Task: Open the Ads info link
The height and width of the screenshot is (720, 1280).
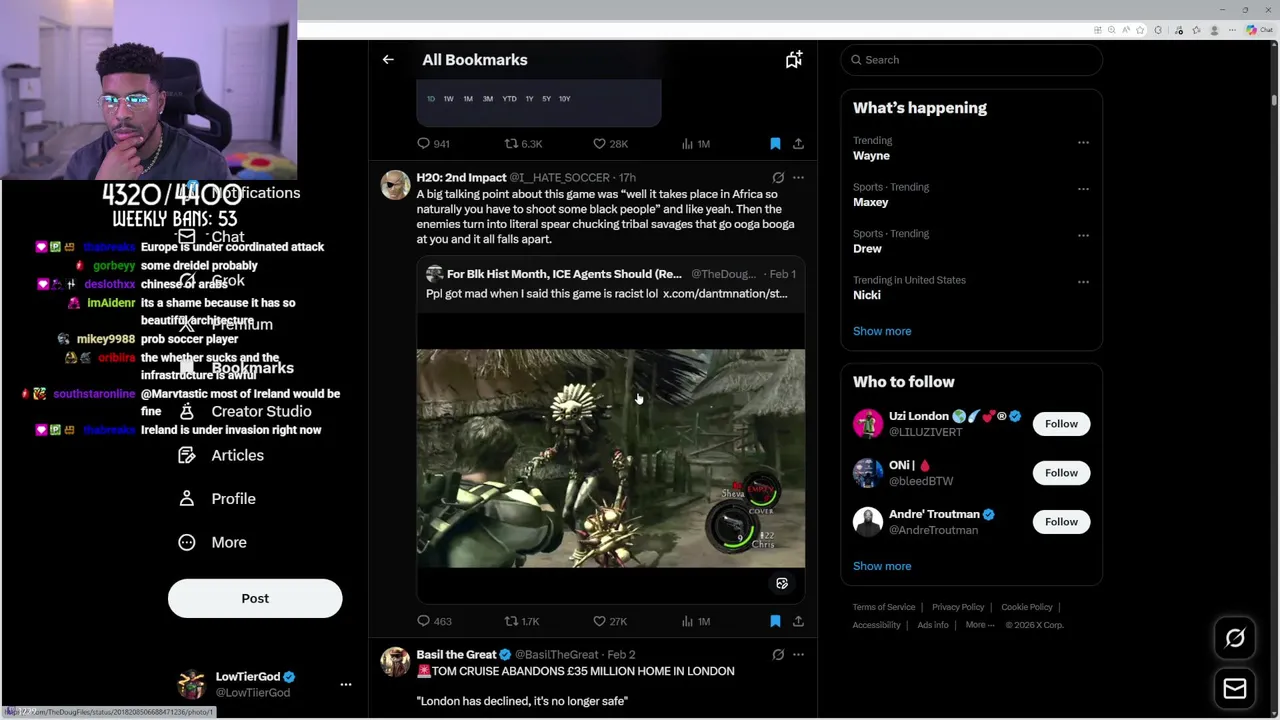Action: pyautogui.click(x=933, y=625)
